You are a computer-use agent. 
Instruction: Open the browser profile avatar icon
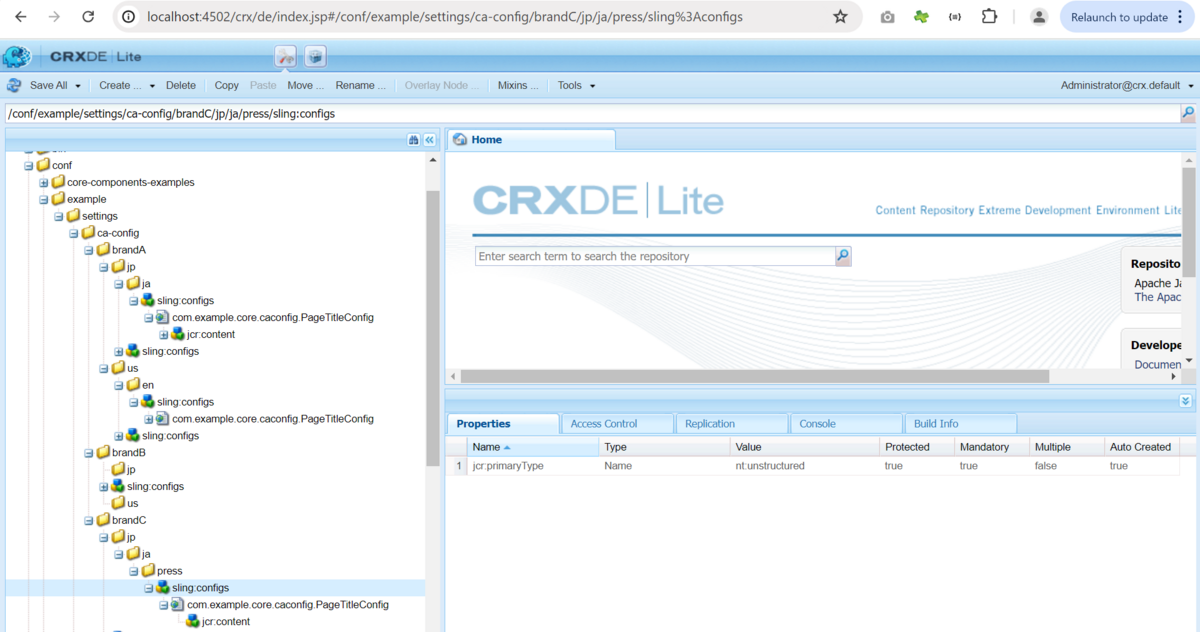pos(1039,17)
